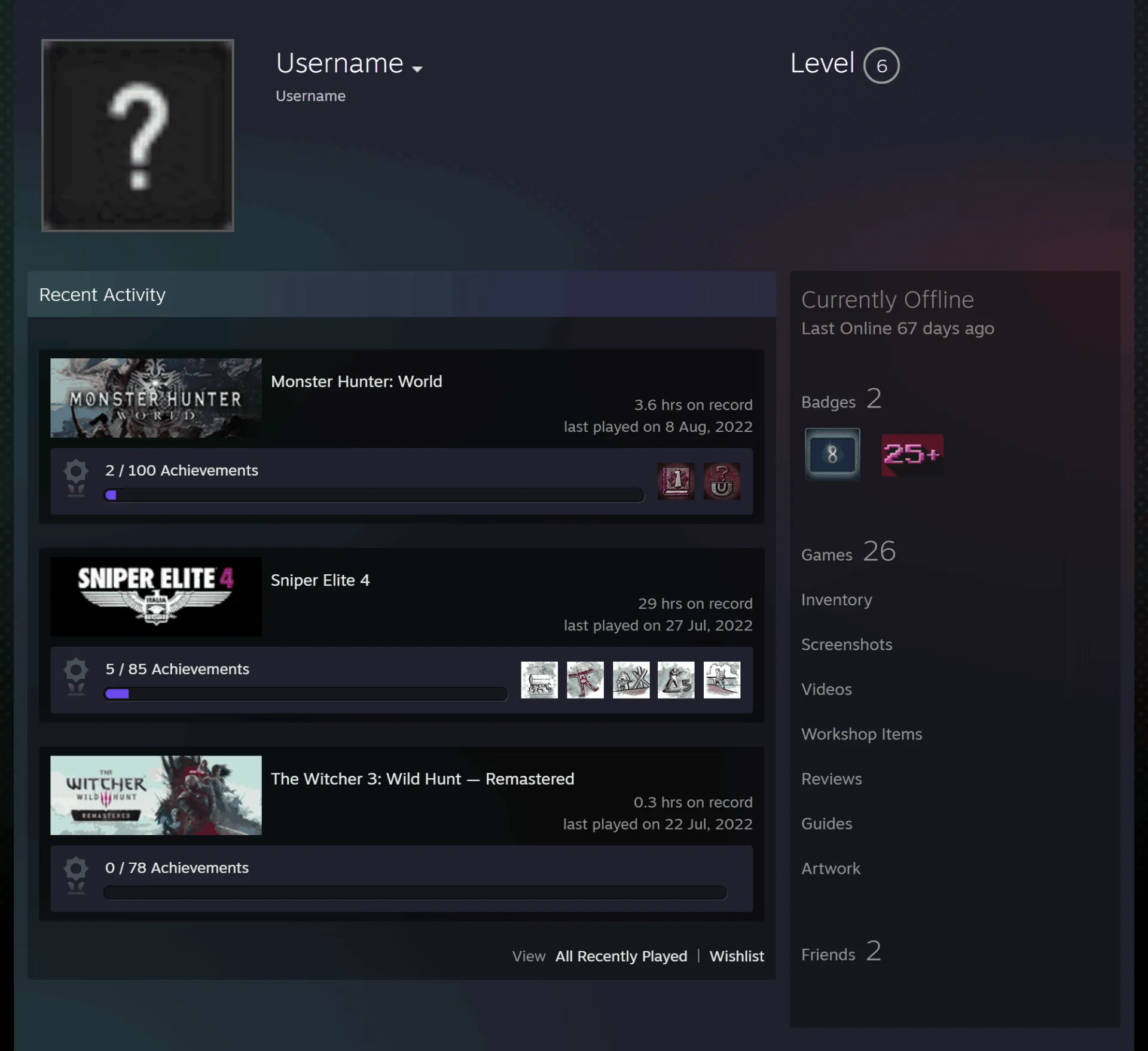Open The Witcher 3: Wild Hunt title link
The width and height of the screenshot is (1148, 1051).
tap(422, 779)
